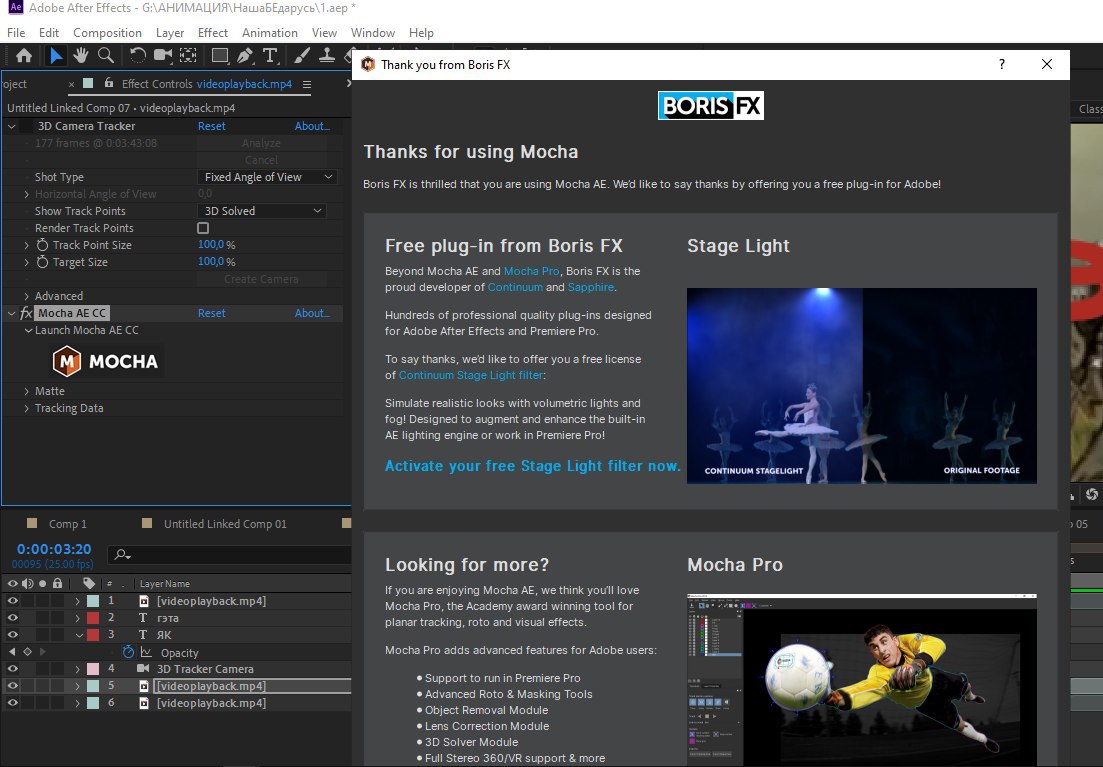1103x767 pixels.
Task: Open the Effect menu
Action: (212, 32)
